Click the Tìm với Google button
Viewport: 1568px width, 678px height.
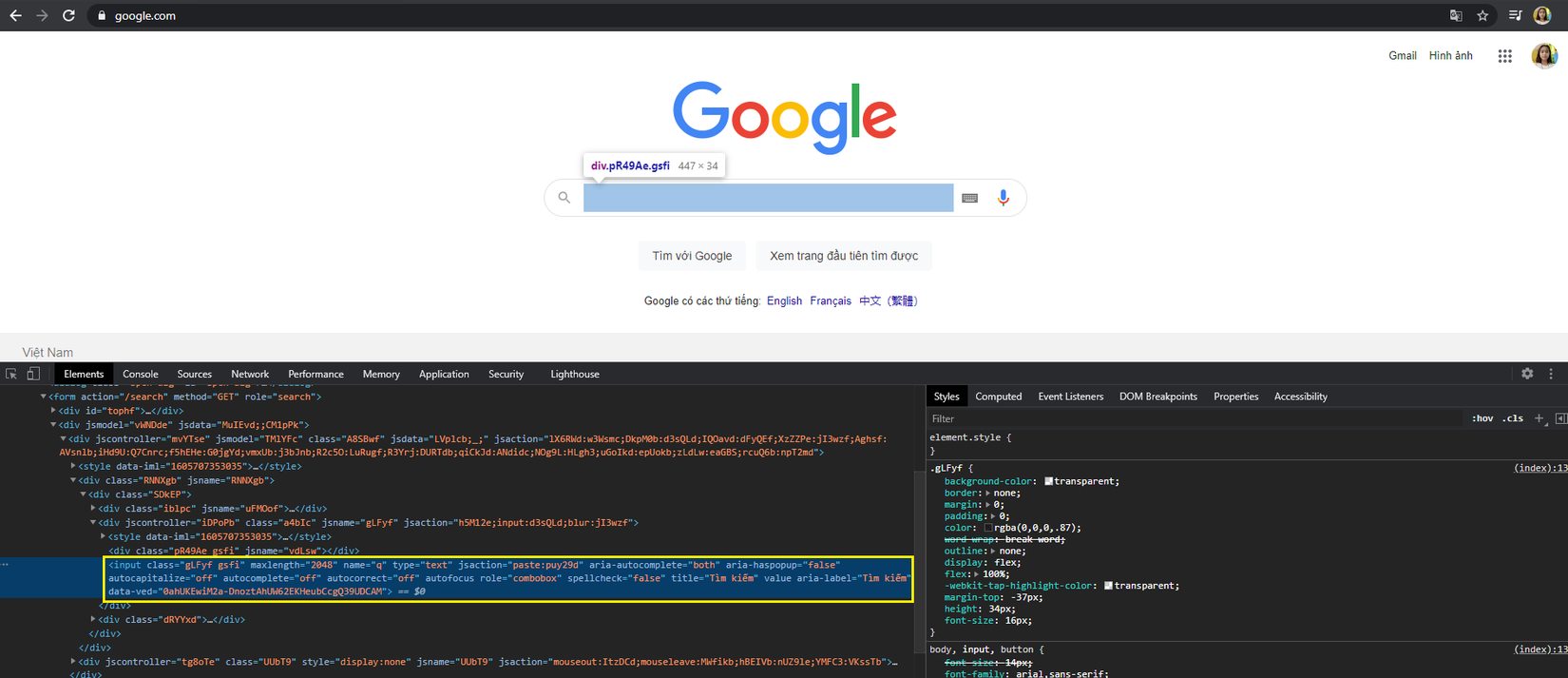coord(692,256)
